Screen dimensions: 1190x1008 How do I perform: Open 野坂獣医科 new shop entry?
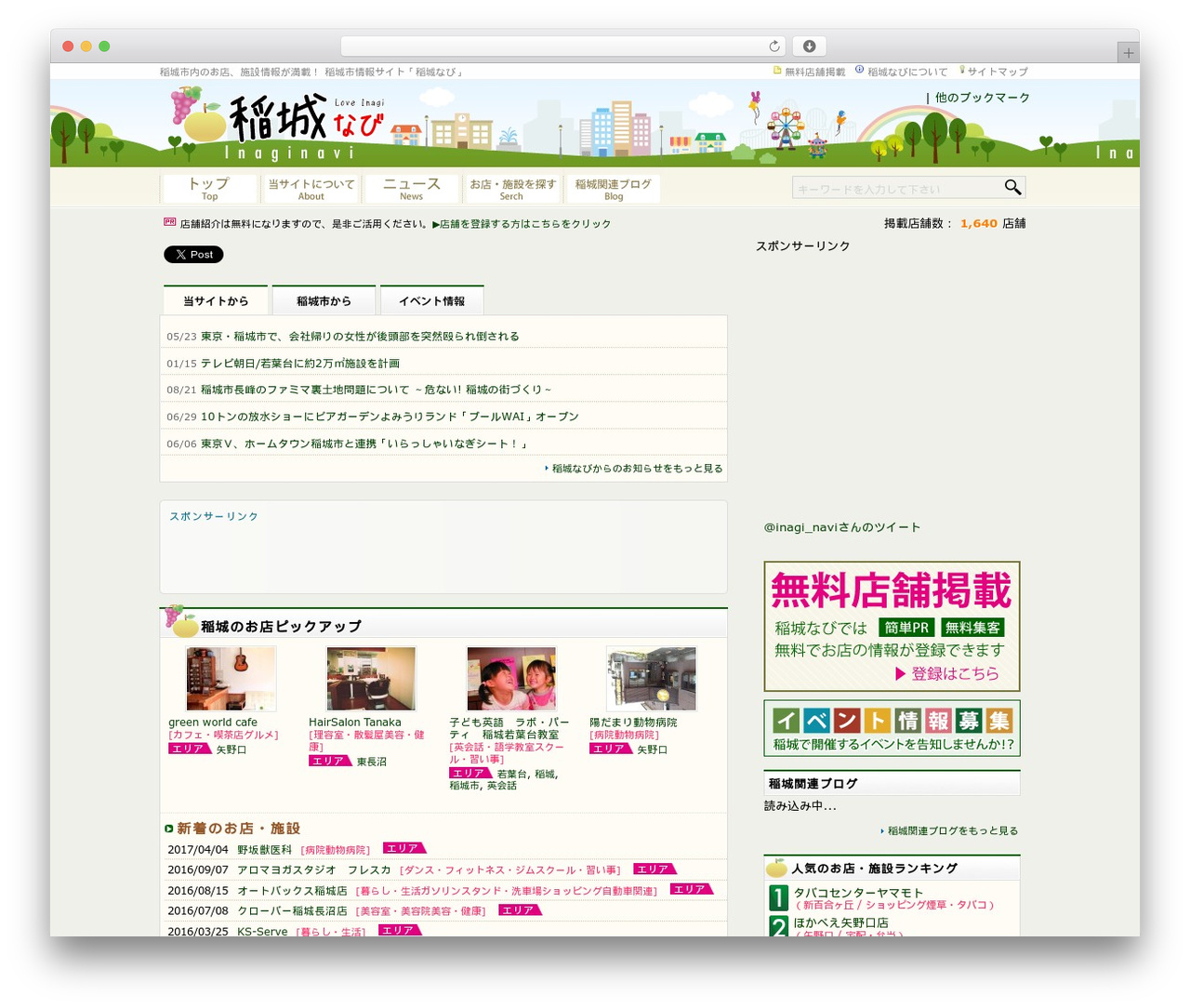[x=264, y=850]
